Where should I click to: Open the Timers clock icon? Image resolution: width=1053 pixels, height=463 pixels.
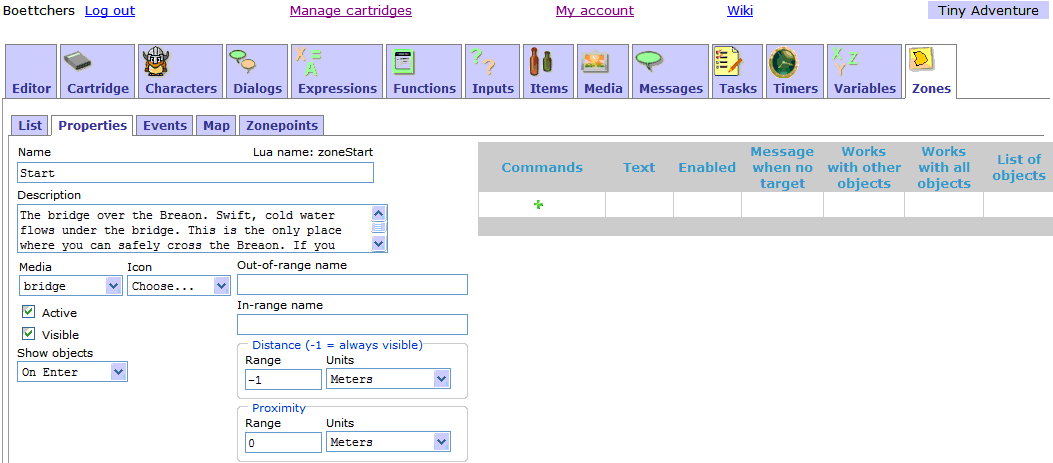(x=783, y=62)
